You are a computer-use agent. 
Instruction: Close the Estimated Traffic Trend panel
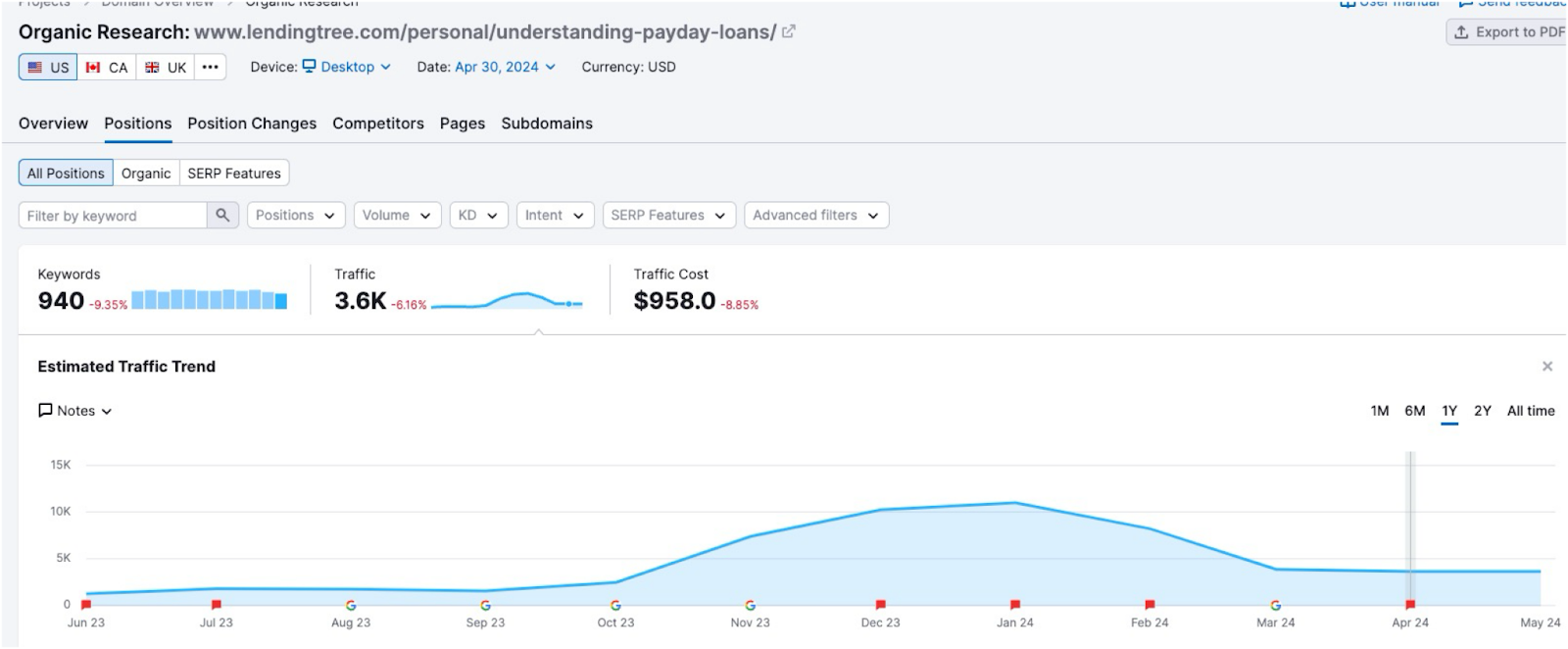(1547, 367)
